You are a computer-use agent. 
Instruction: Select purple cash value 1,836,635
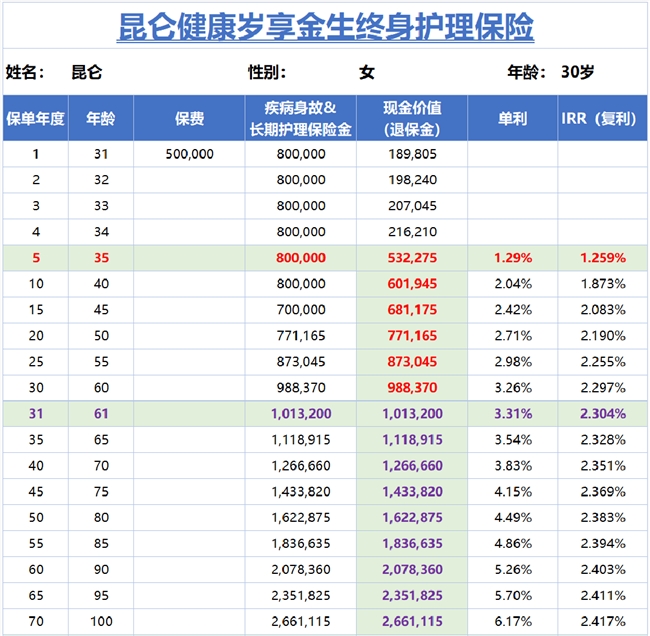pos(412,544)
